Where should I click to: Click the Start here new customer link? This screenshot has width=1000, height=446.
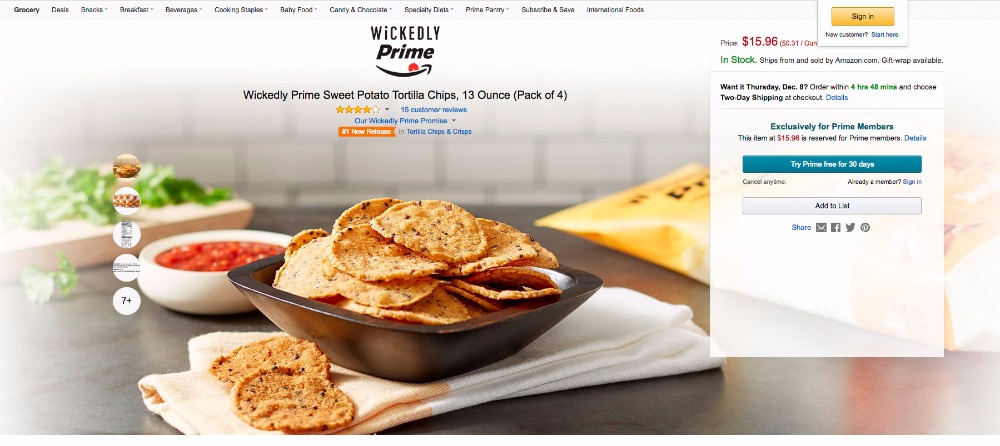coord(885,34)
